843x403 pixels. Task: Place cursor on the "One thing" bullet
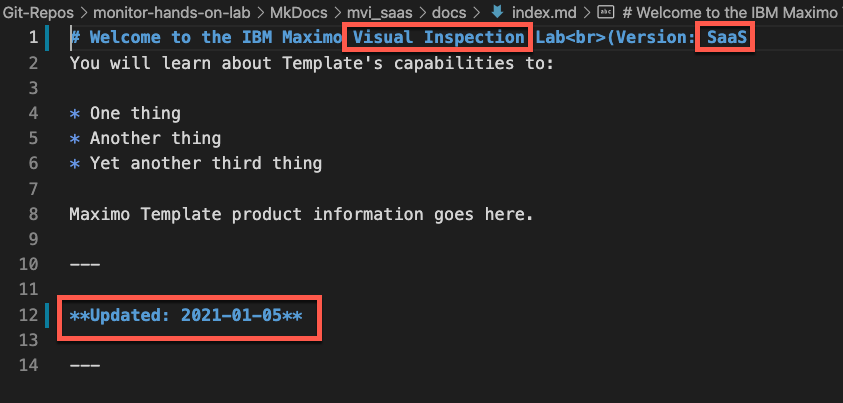click(x=135, y=113)
